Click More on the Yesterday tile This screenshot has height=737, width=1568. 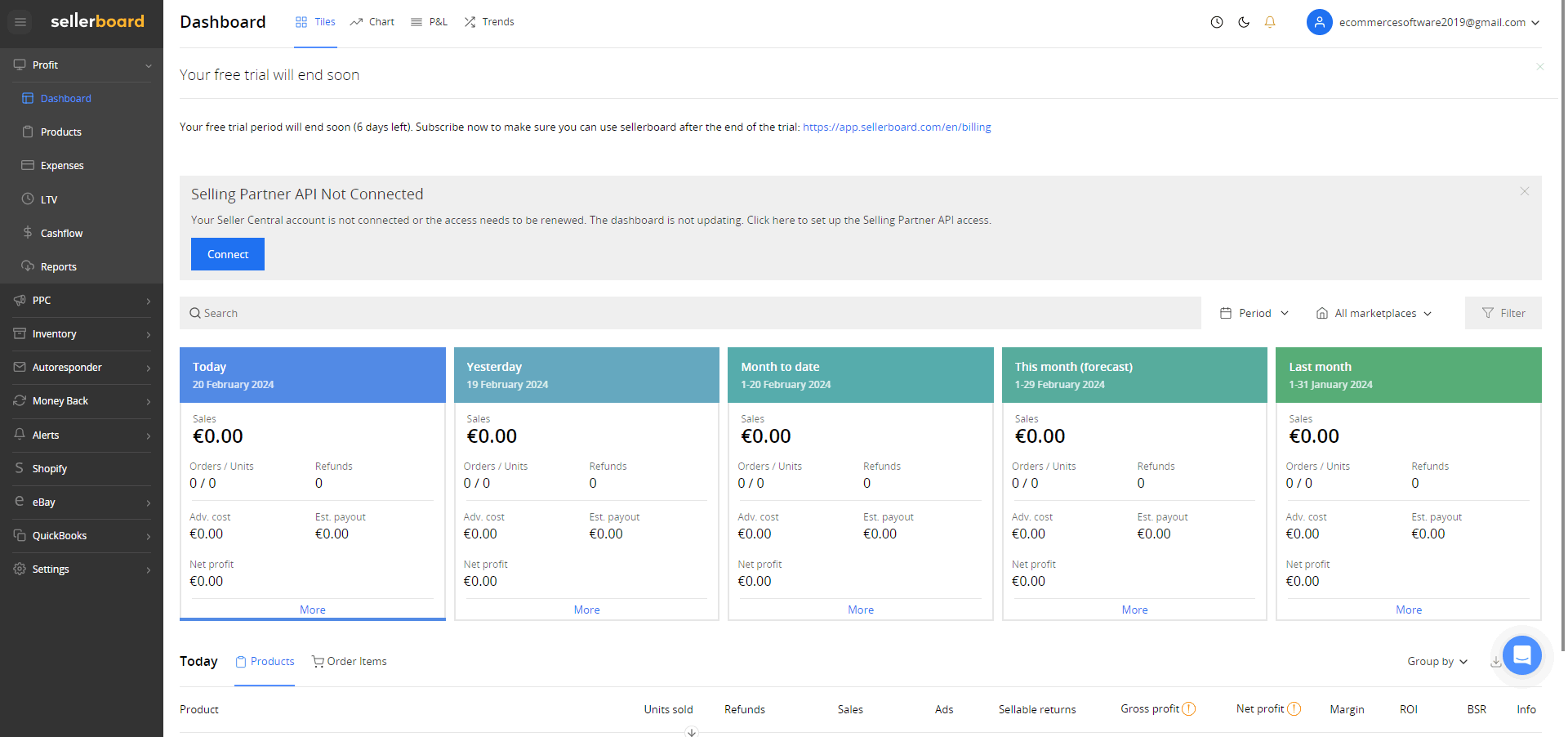pyautogui.click(x=586, y=610)
